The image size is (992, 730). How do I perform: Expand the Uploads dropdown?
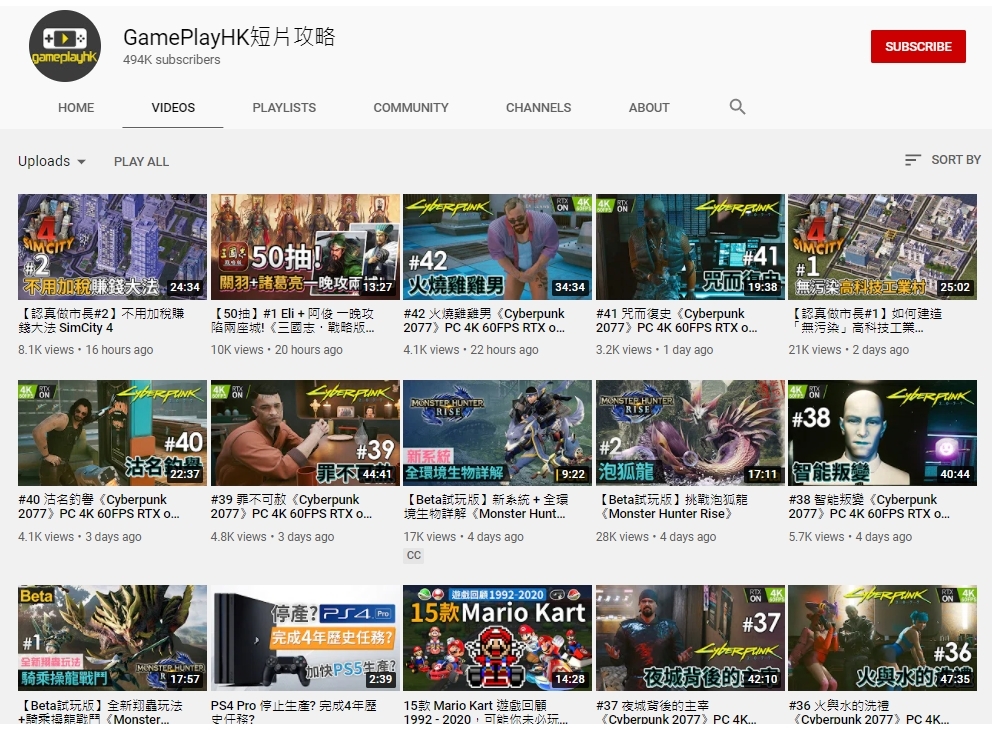tap(52, 161)
